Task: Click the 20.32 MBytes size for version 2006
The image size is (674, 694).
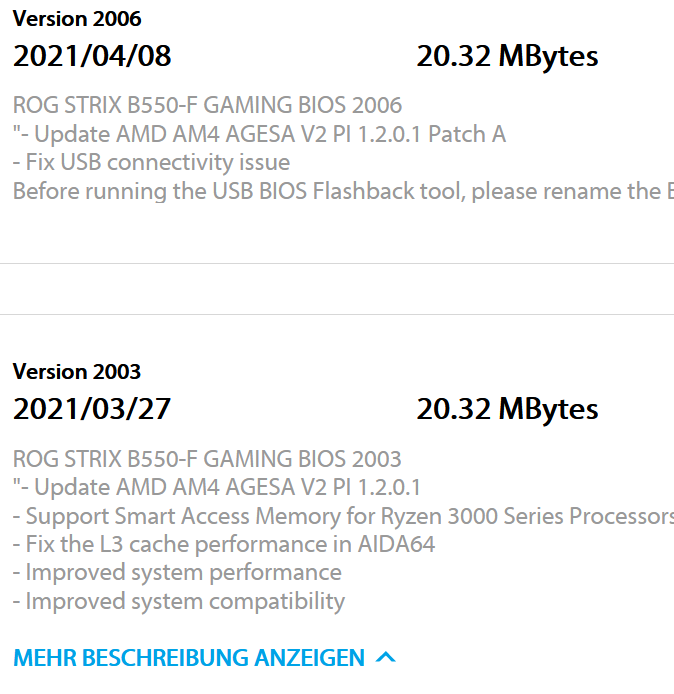Action: coord(507,57)
